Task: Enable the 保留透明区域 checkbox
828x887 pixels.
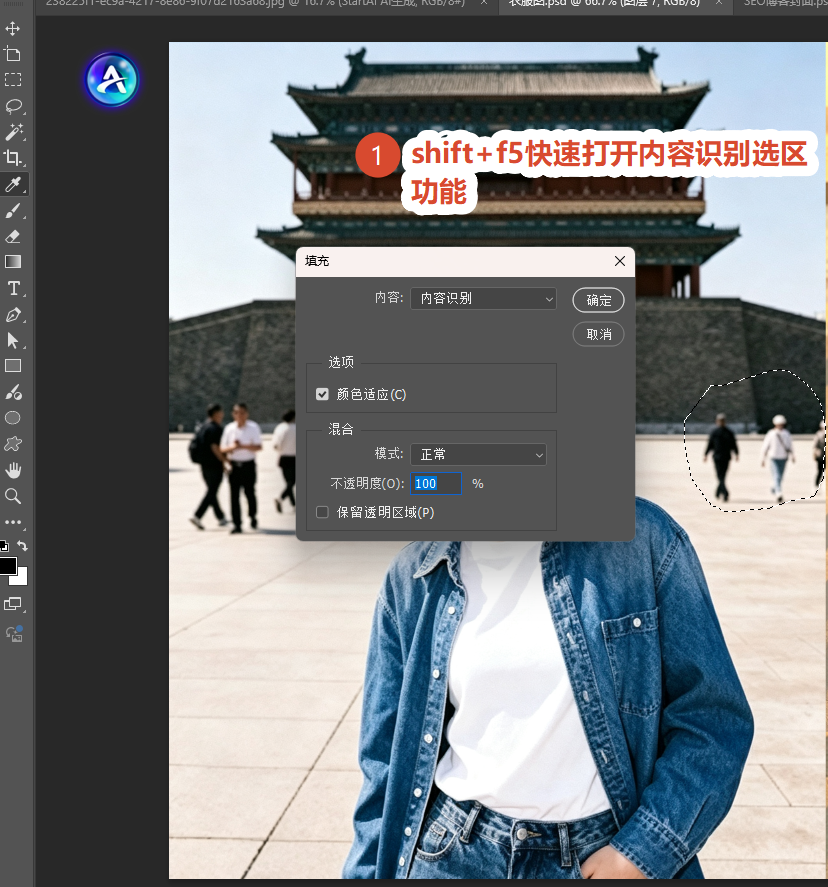Action: [x=322, y=513]
